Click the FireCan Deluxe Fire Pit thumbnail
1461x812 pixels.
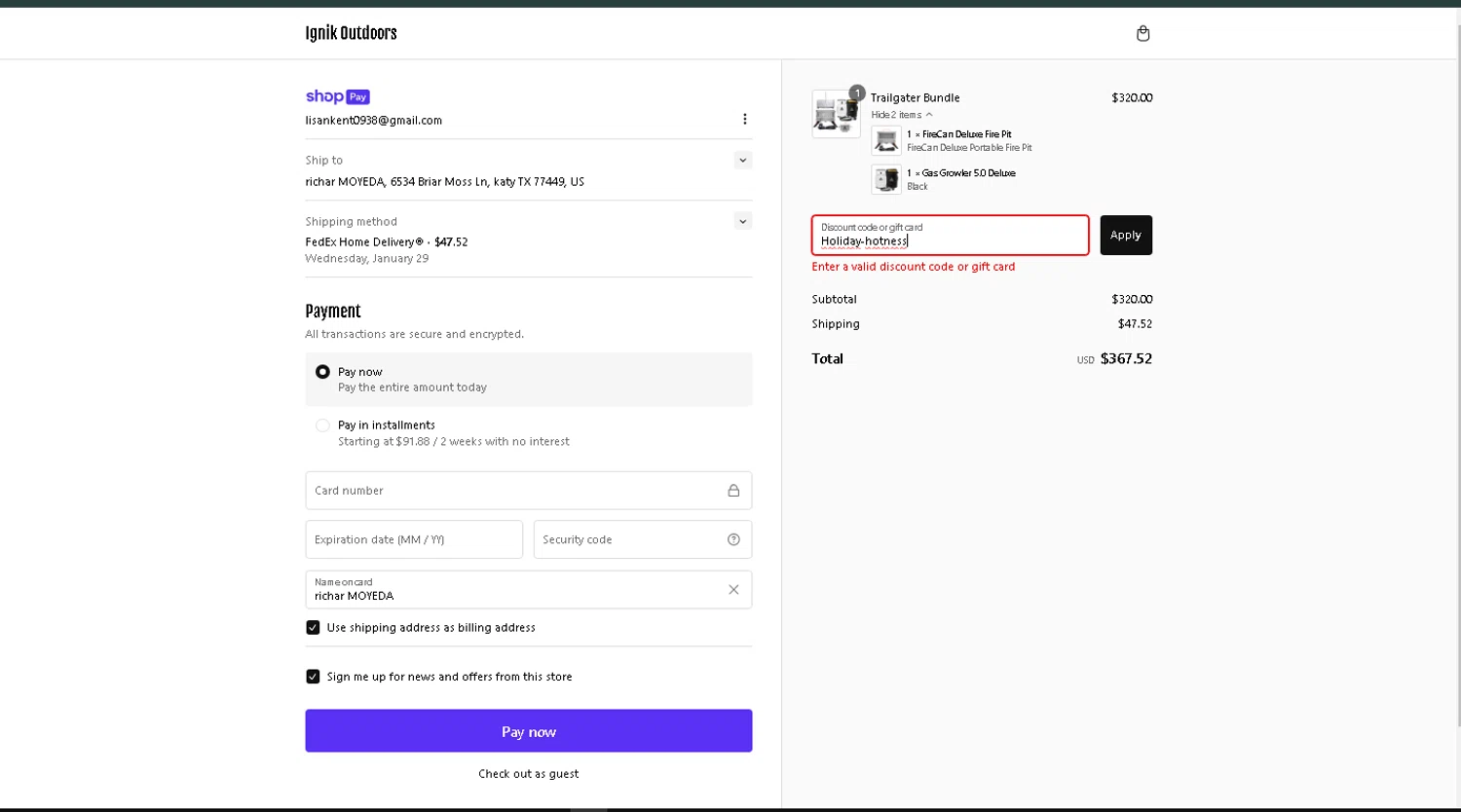click(x=886, y=140)
